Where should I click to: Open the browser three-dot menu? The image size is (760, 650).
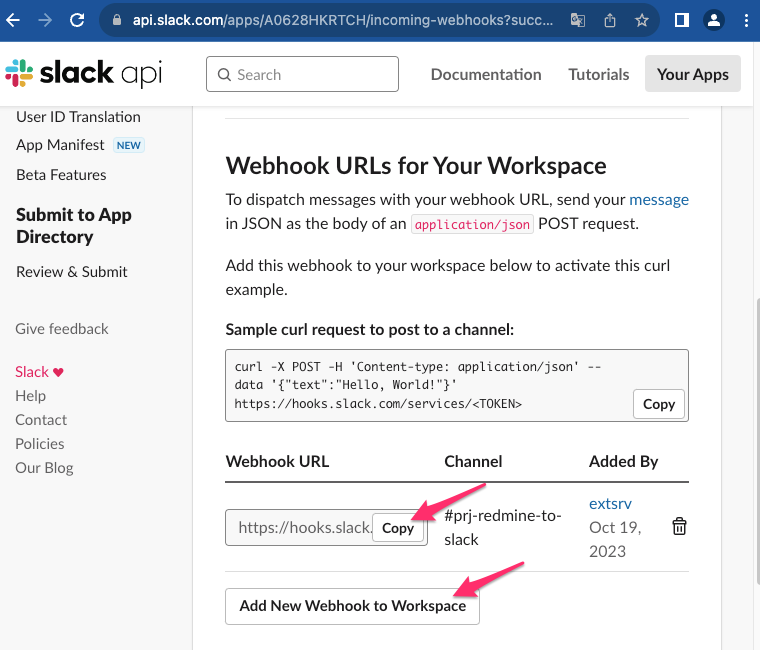(x=746, y=20)
